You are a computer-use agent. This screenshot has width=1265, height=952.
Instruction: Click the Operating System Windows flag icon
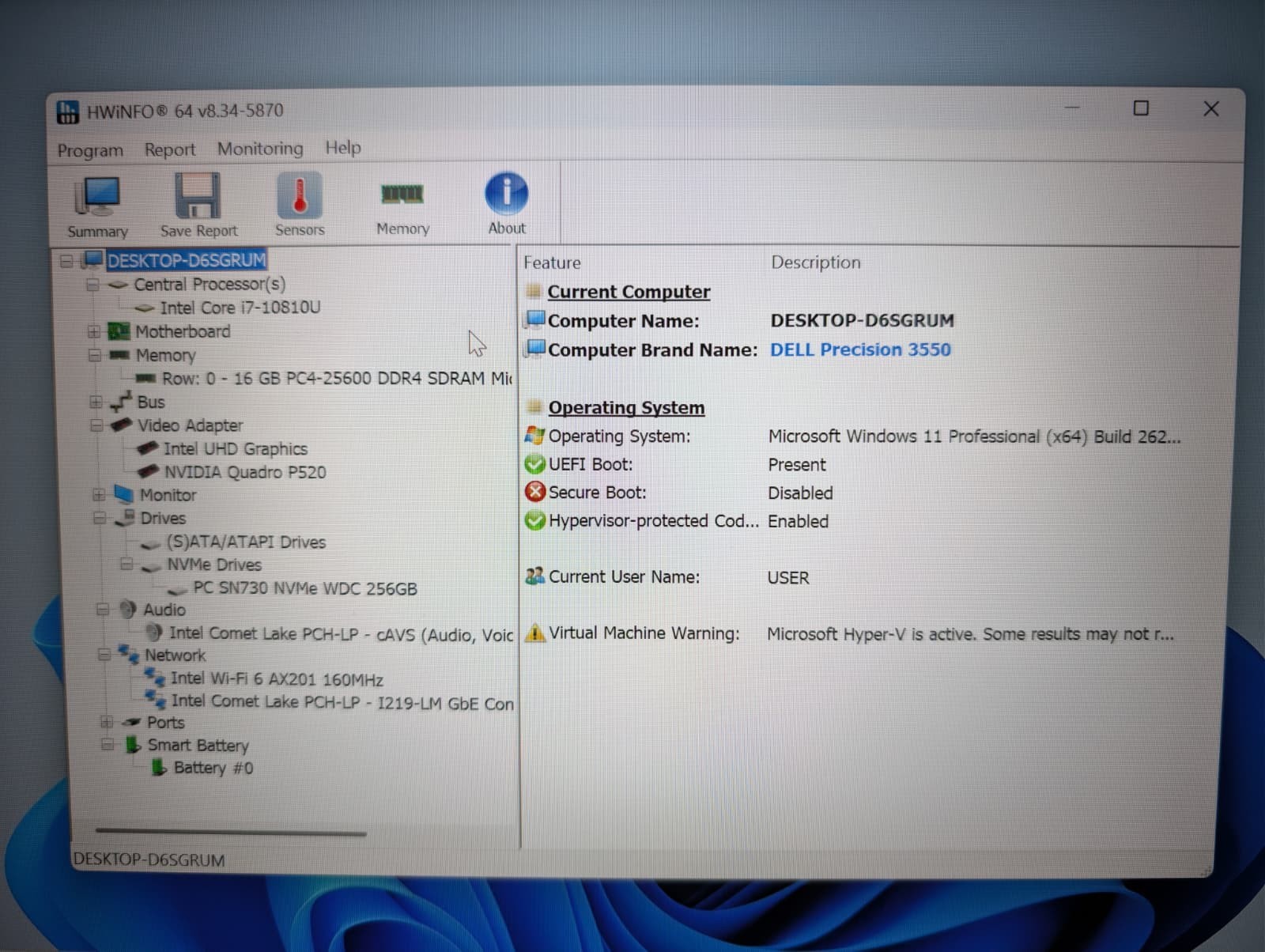535,436
